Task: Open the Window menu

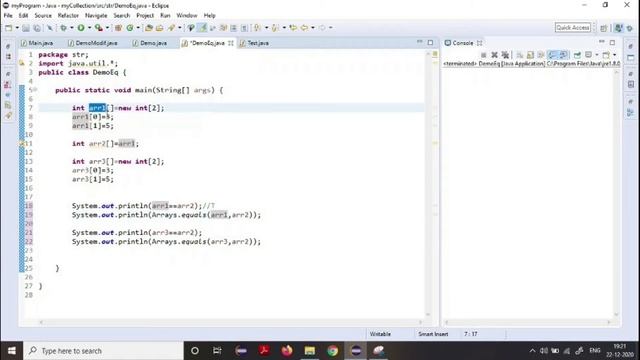Action: [187, 16]
